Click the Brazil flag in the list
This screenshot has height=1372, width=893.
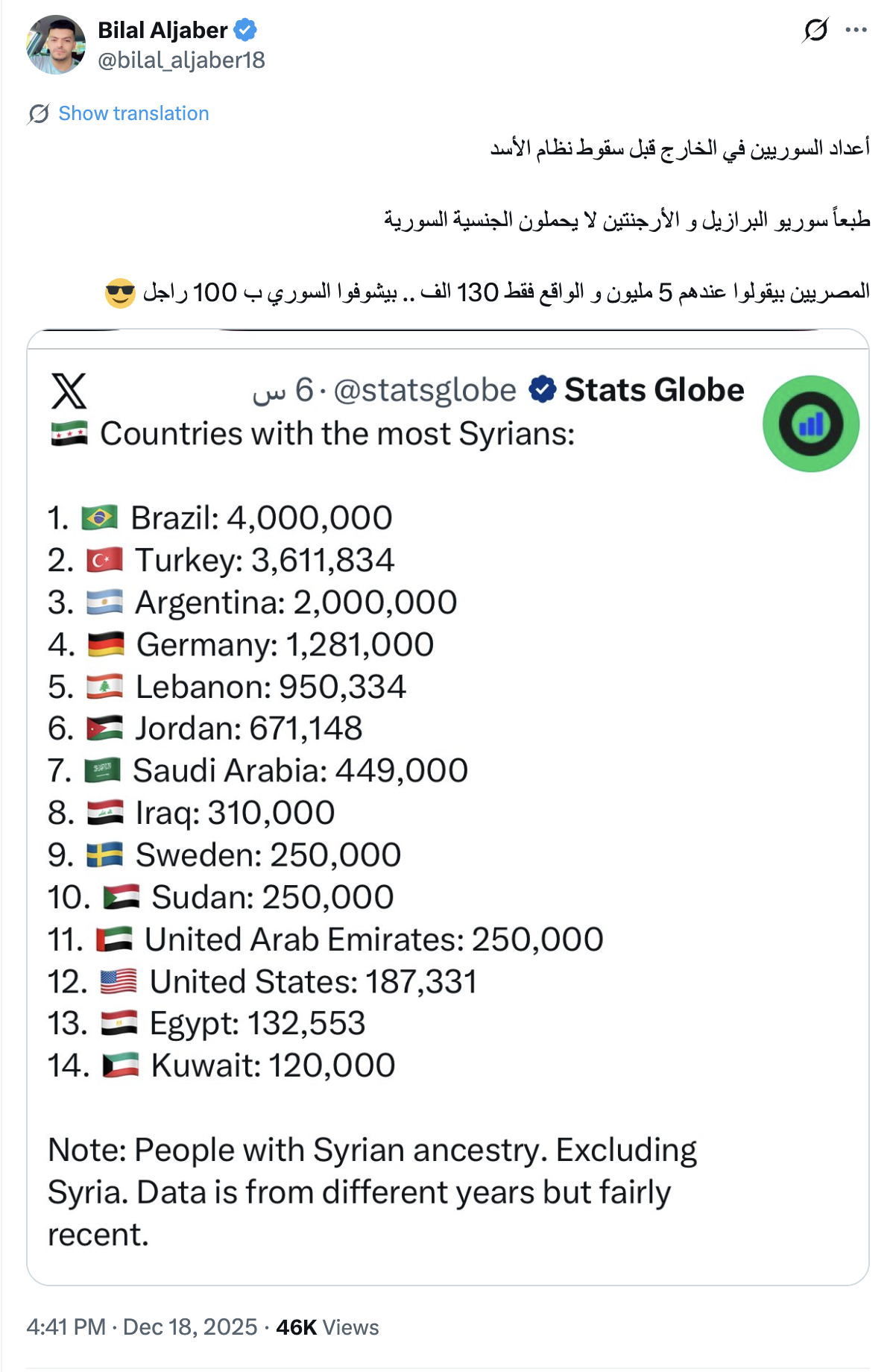pos(100,517)
